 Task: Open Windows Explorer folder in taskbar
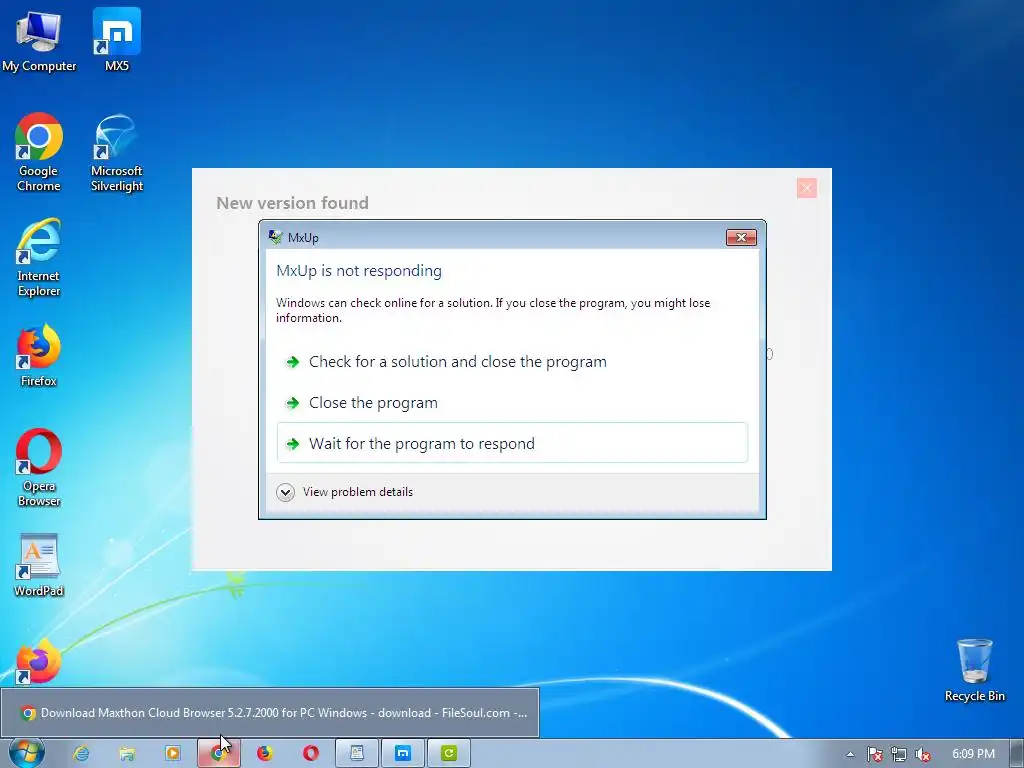(127, 754)
